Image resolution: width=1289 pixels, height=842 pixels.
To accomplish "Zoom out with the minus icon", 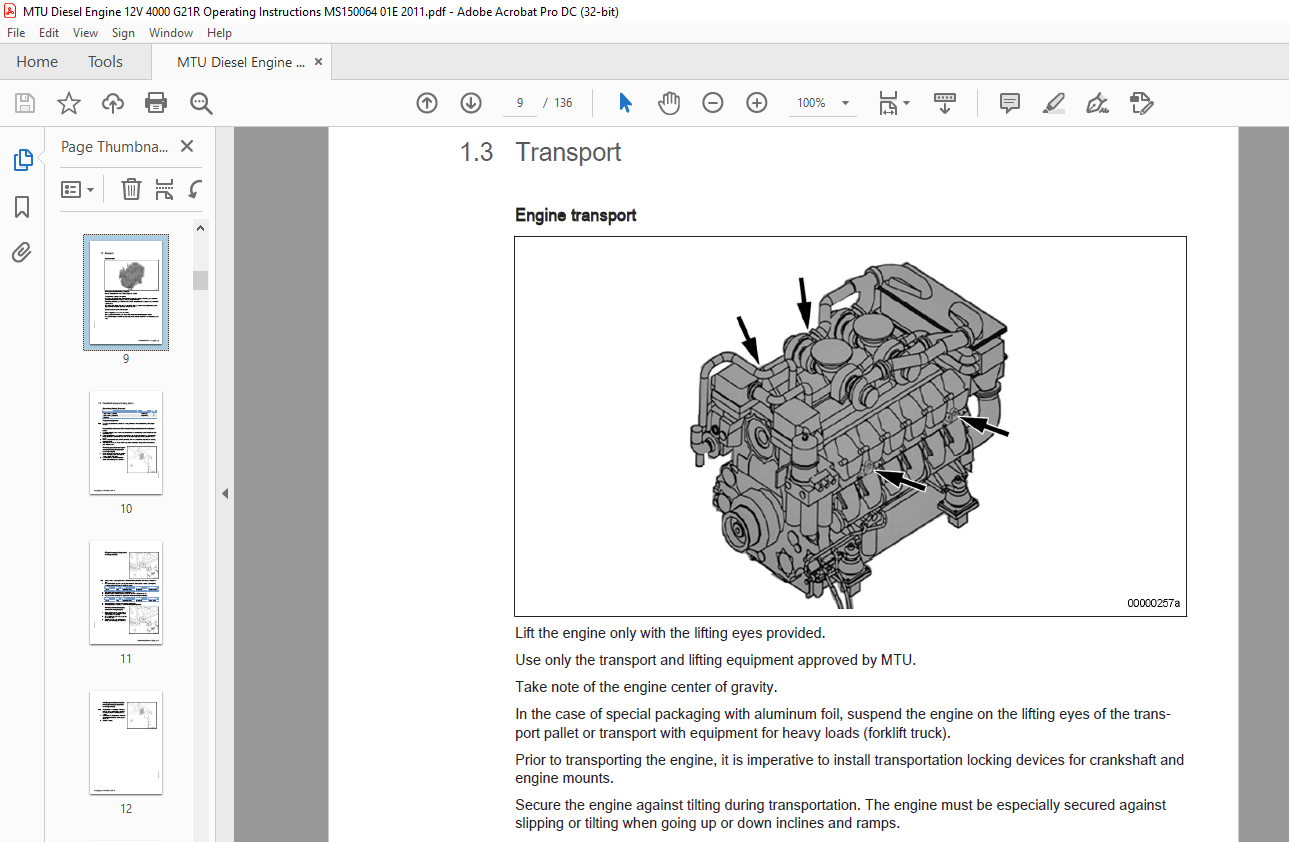I will [713, 103].
